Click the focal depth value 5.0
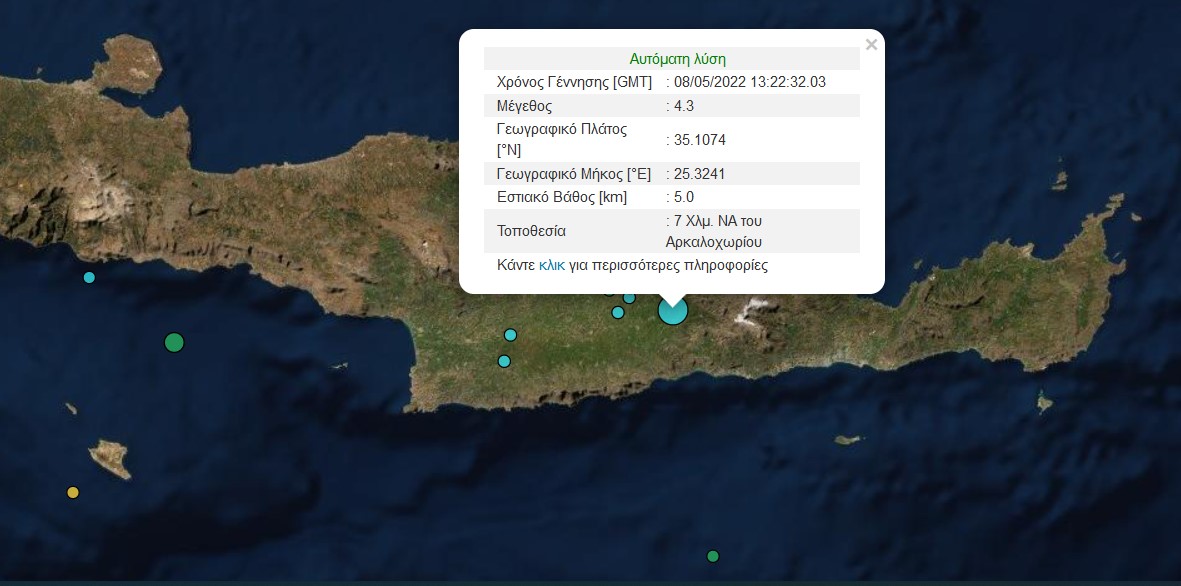The image size is (1181, 586). click(x=684, y=197)
